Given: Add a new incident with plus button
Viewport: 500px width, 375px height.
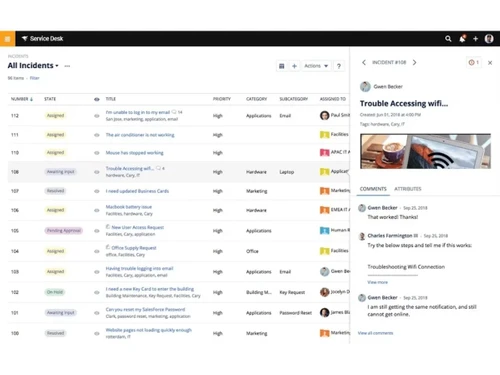Looking at the screenshot, I should coord(294,66).
